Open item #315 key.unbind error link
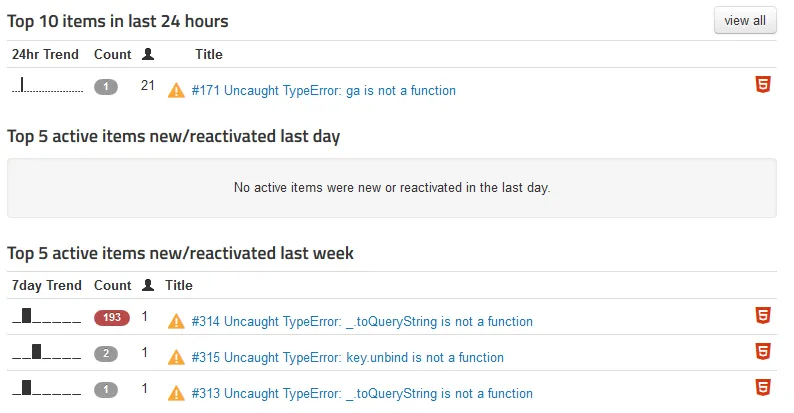This screenshot has height=413, width=794. coord(347,357)
